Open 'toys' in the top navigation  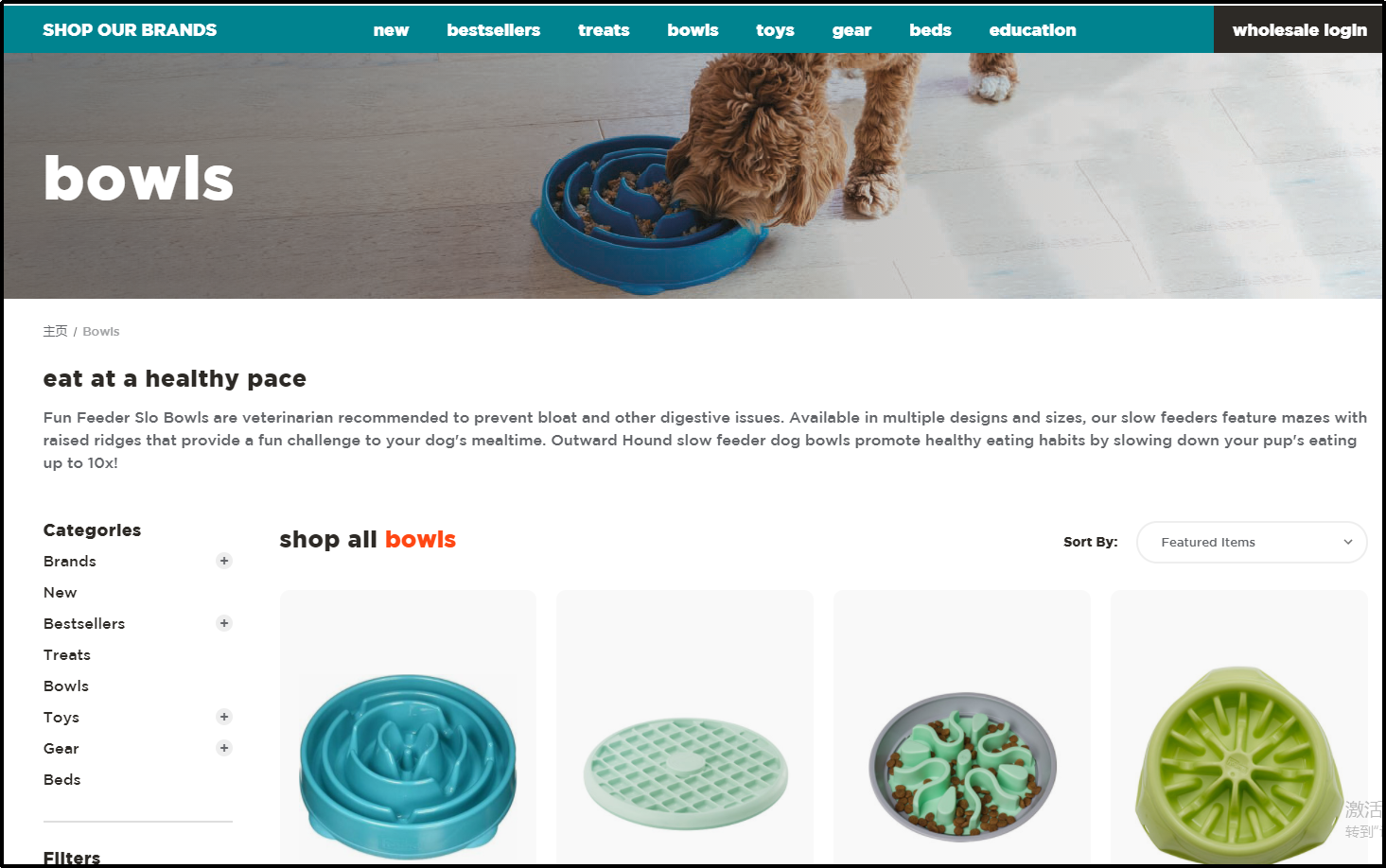tap(775, 30)
